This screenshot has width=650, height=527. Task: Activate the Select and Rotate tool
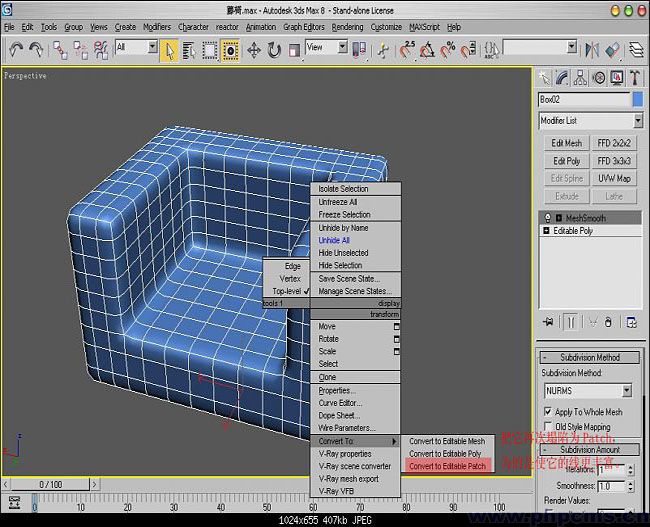(x=274, y=51)
